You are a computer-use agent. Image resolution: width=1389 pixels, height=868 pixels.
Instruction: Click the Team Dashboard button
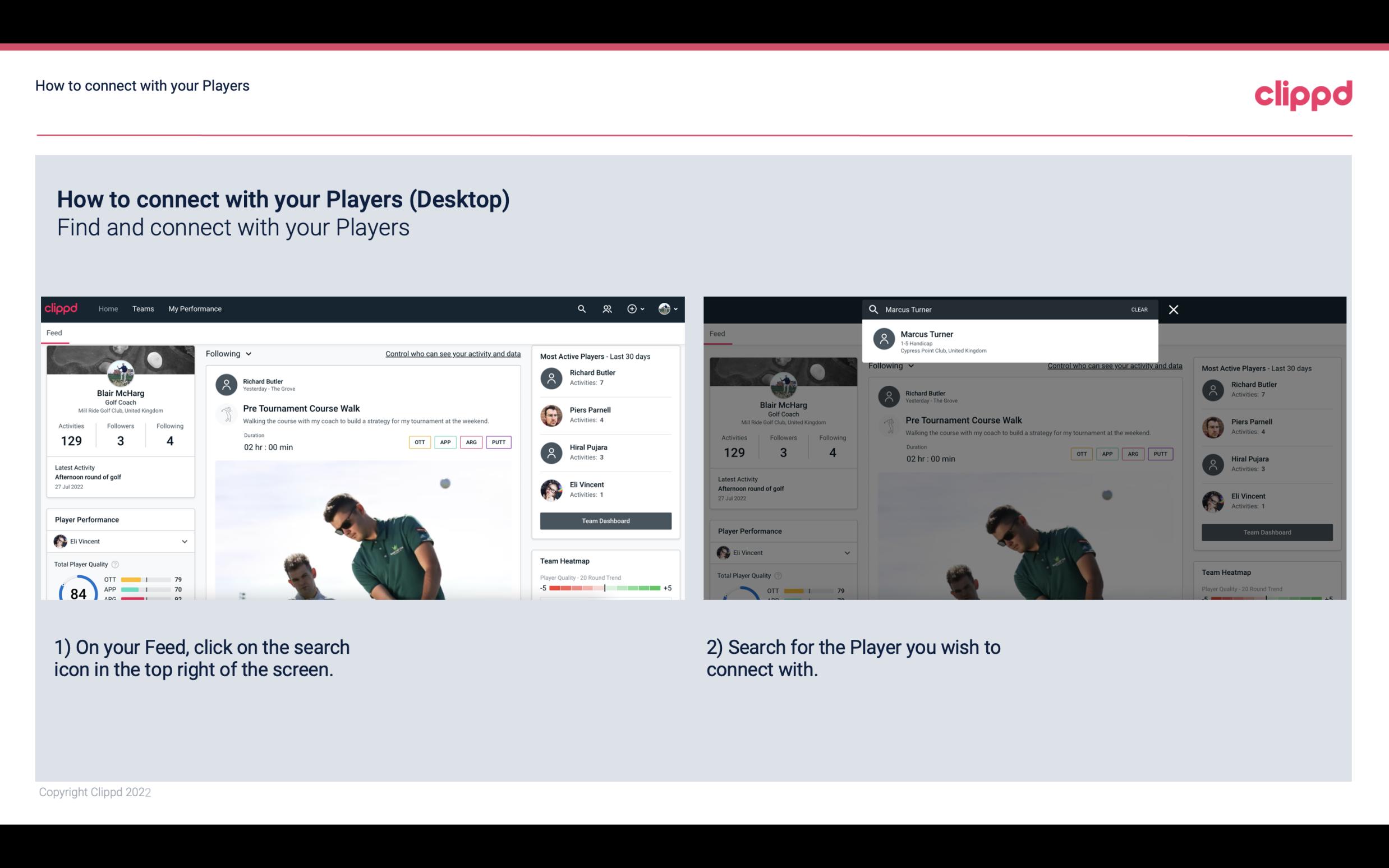(x=605, y=520)
